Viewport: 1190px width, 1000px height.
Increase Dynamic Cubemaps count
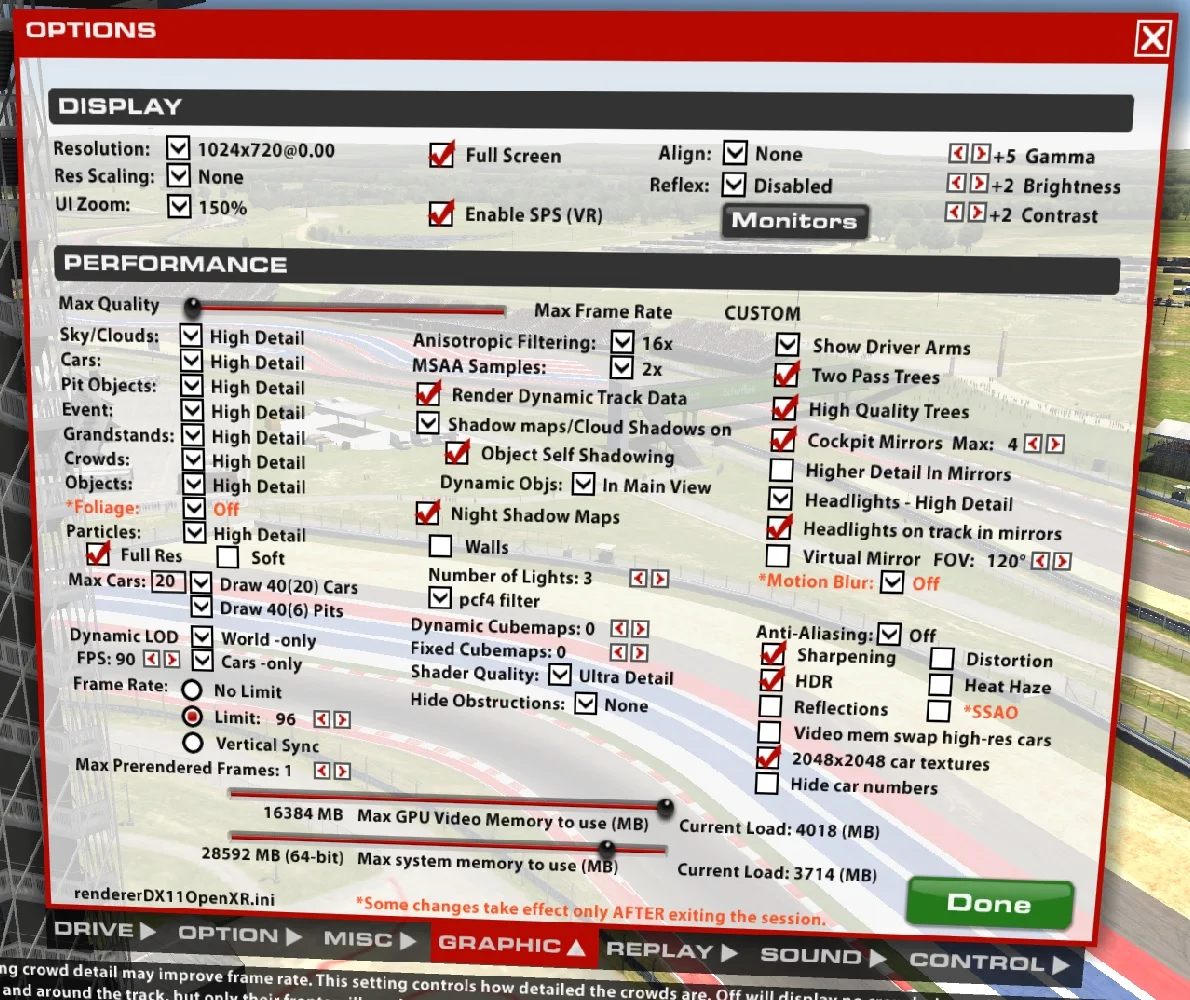[x=641, y=629]
